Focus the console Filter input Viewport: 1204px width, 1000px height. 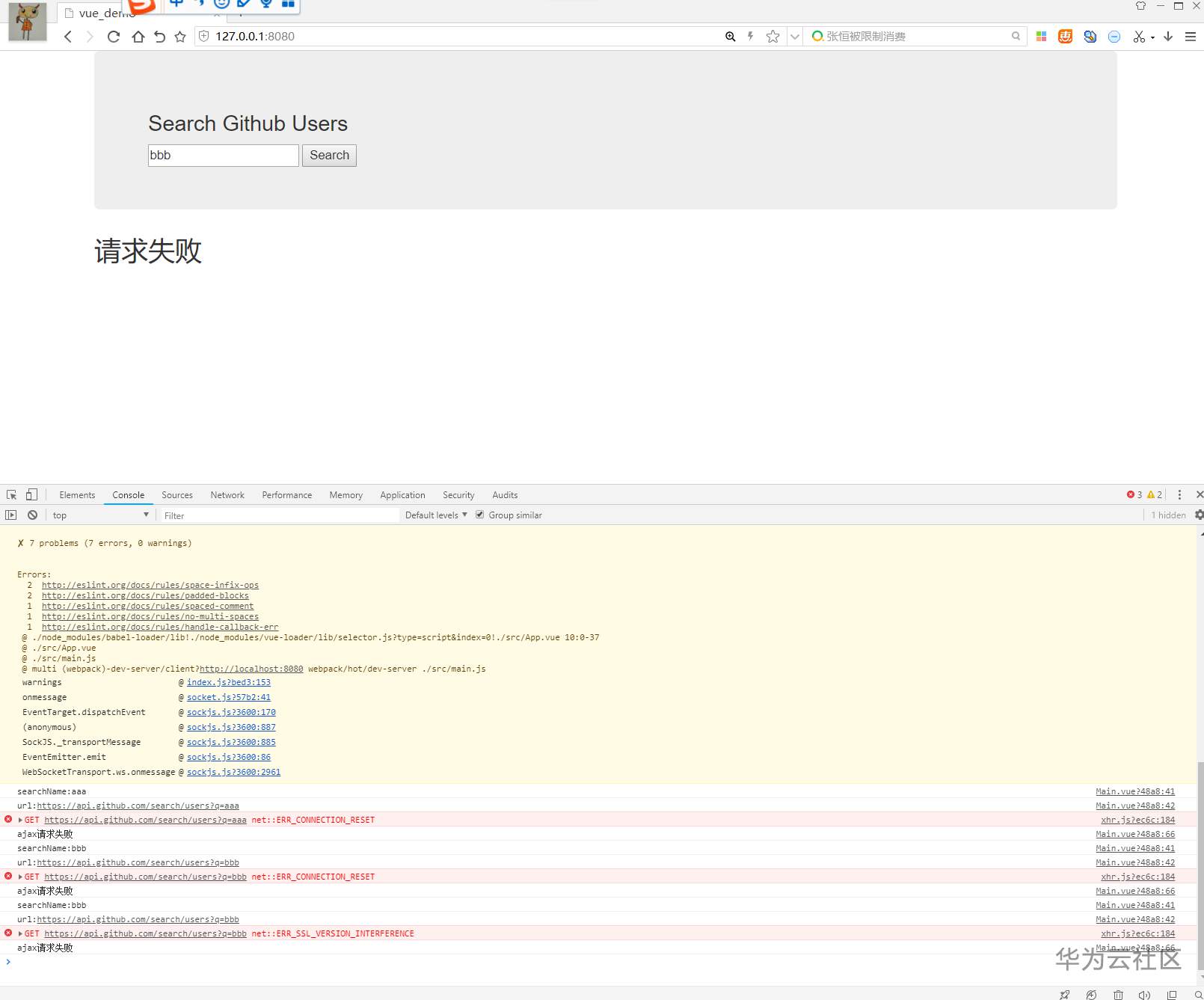coord(280,515)
